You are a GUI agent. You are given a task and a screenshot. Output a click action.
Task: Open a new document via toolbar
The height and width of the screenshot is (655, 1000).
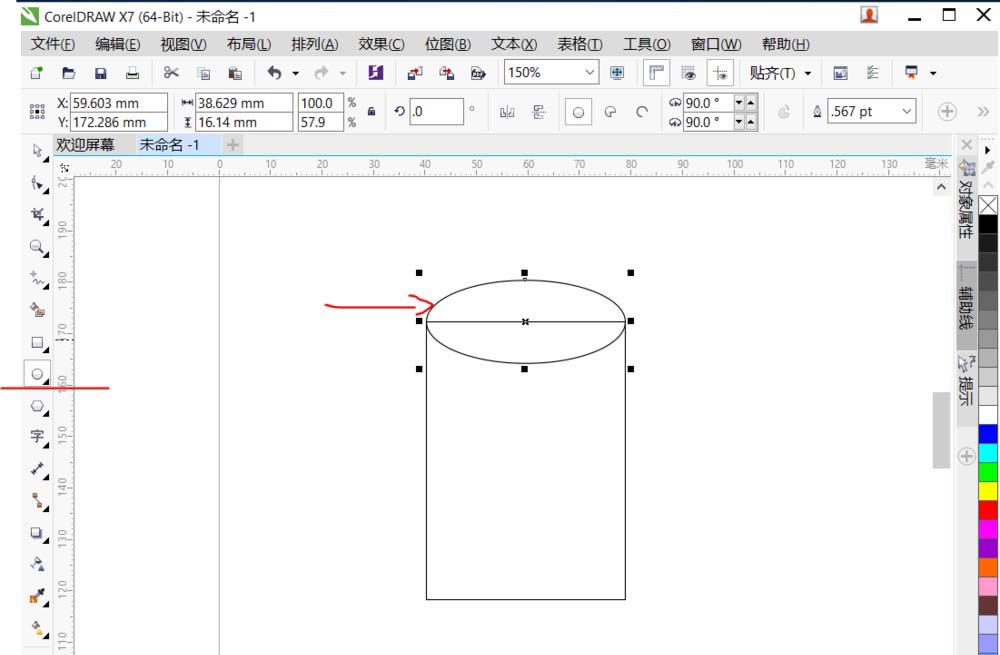point(35,72)
